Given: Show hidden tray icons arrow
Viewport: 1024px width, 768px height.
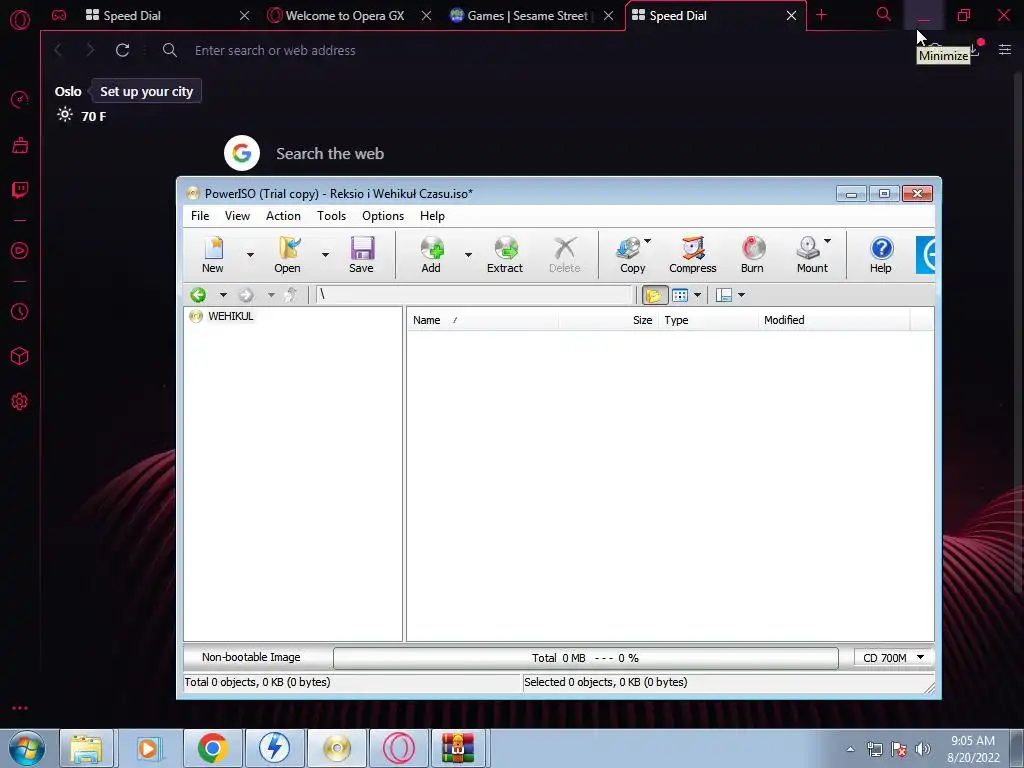Looking at the screenshot, I should (x=850, y=749).
